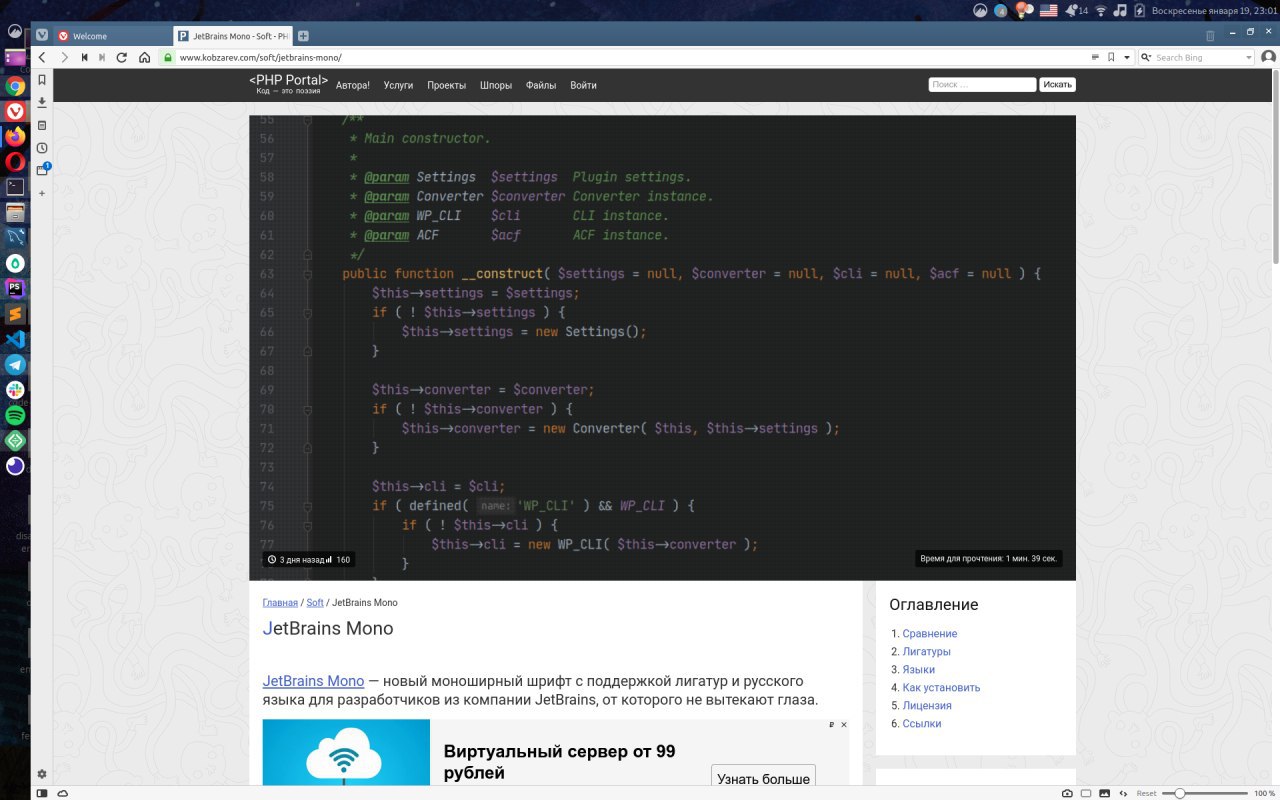This screenshot has width=1280, height=800.
Task: Open the Window panel with badge
Action: [x=42, y=170]
